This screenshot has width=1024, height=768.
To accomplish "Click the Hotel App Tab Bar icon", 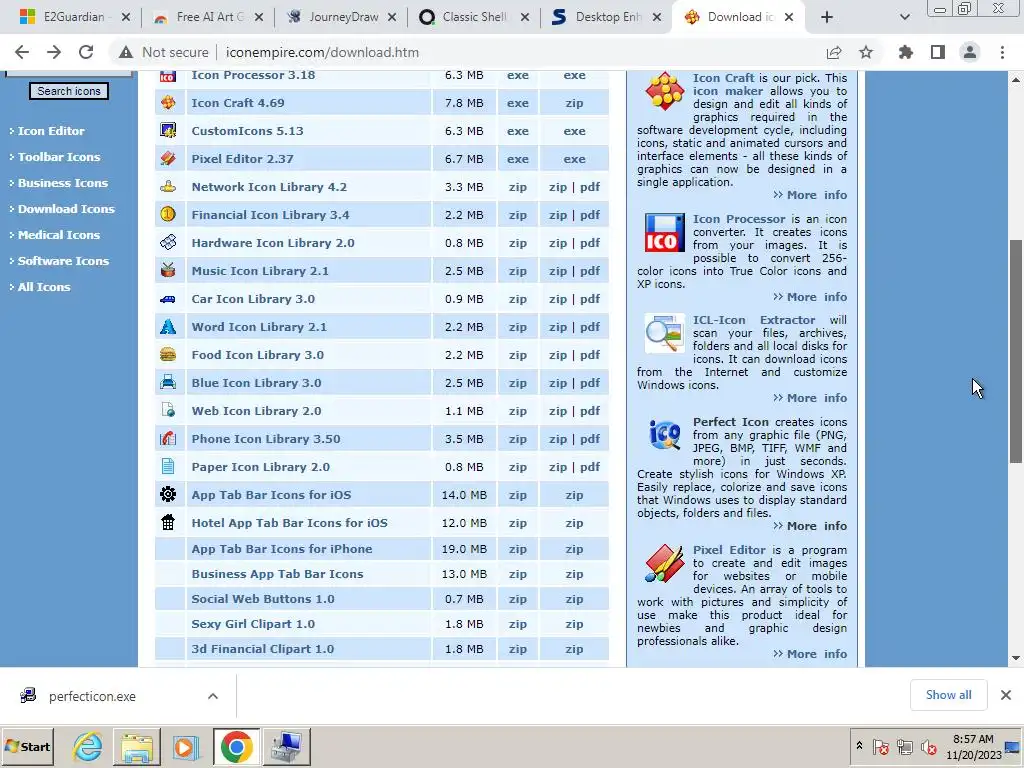I will click(168, 522).
